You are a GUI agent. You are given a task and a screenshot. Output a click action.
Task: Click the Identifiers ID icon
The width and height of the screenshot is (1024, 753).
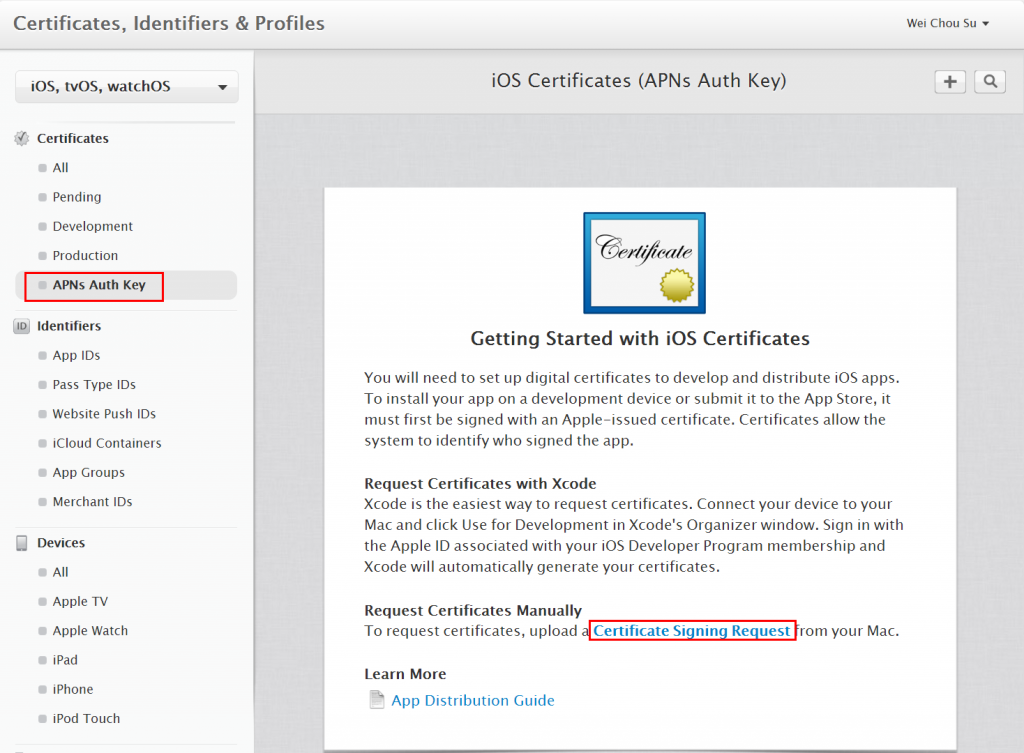[x=22, y=326]
